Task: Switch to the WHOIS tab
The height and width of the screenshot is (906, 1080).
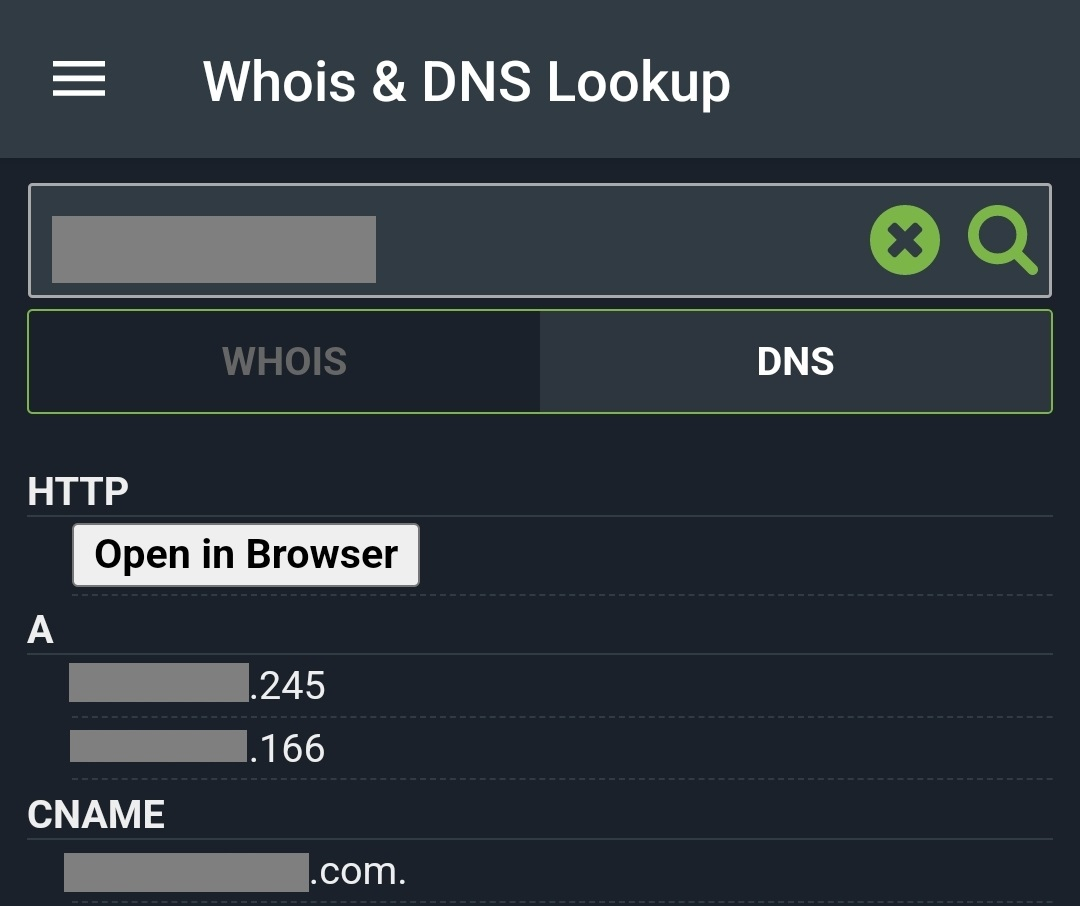Action: (284, 361)
